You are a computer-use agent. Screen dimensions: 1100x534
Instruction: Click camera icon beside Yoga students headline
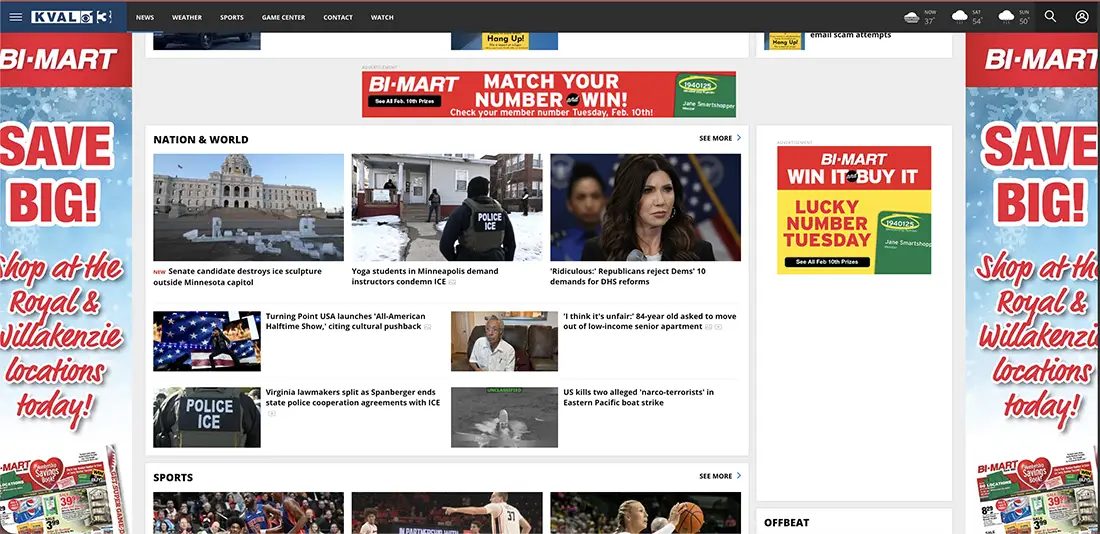452,282
